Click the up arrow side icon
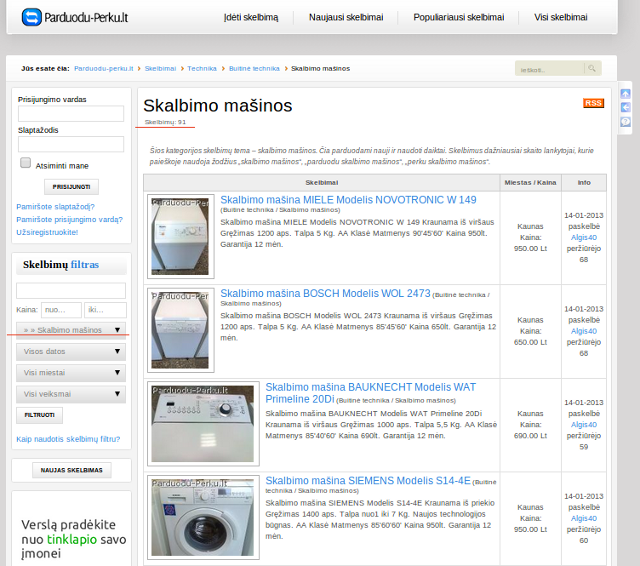The width and height of the screenshot is (640, 566). pyautogui.click(x=625, y=93)
